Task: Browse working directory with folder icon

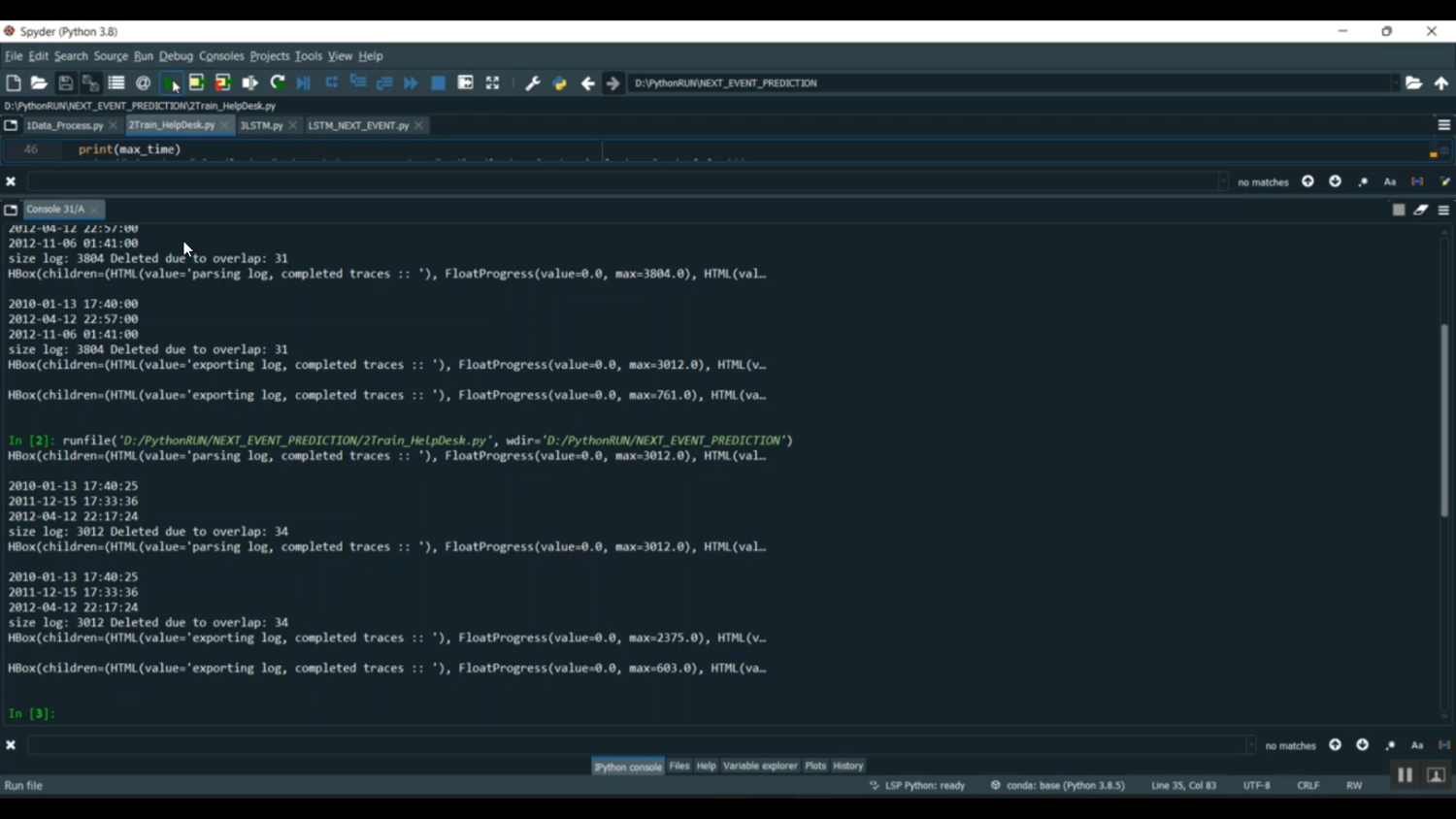Action: coord(1413,83)
